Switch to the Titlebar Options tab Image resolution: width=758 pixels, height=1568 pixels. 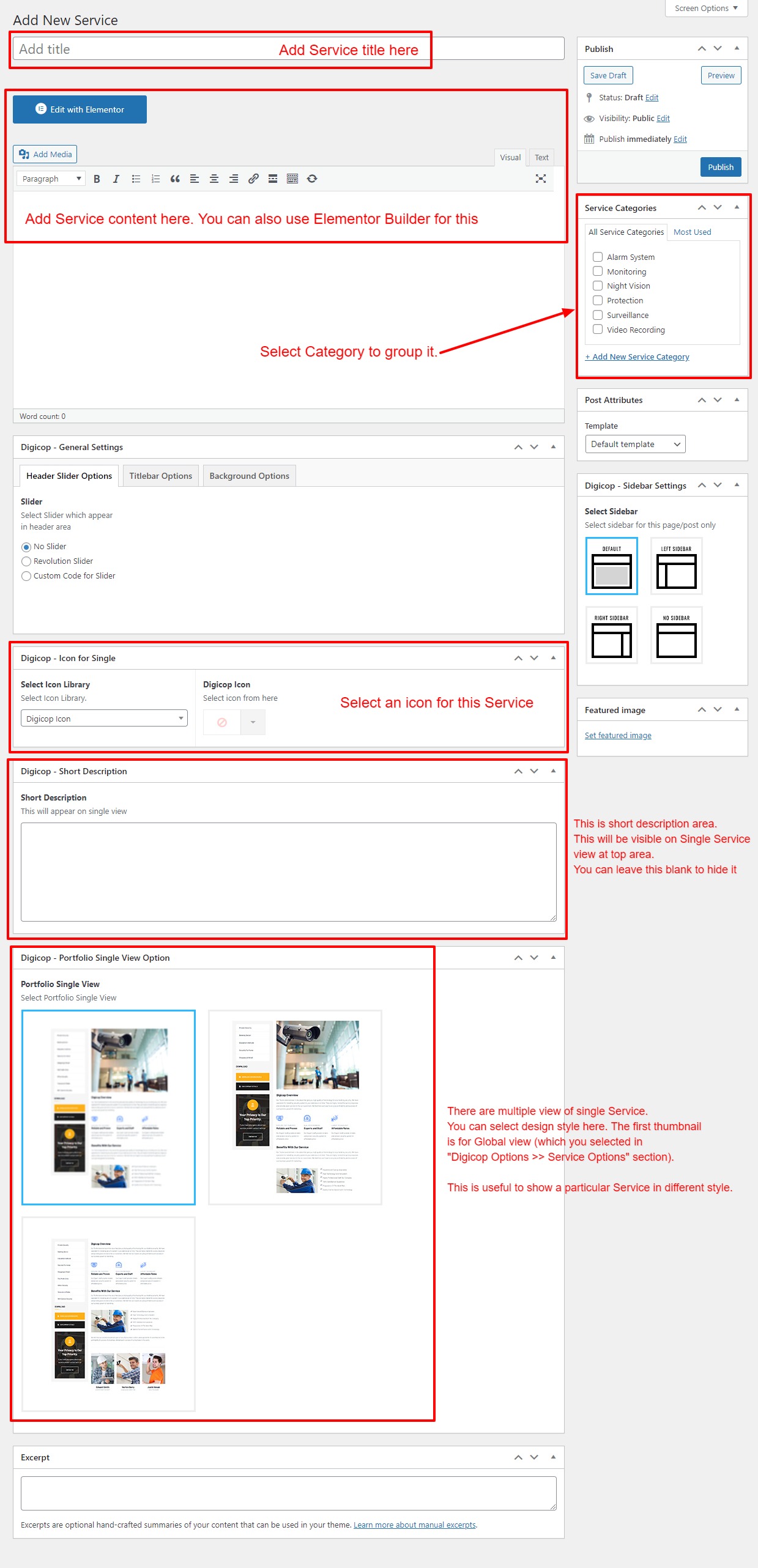tap(160, 476)
